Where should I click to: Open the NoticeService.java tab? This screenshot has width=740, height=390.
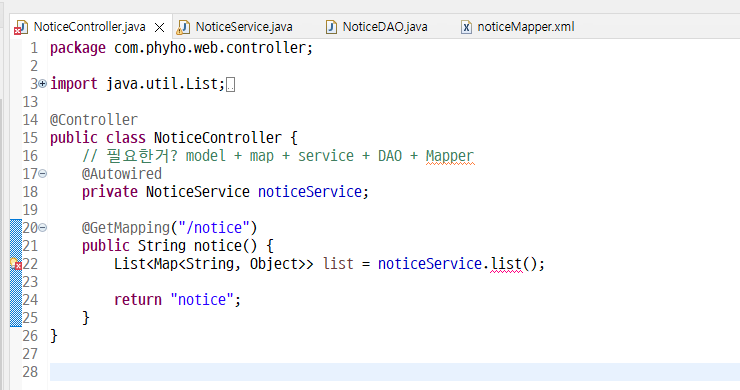(x=244, y=27)
